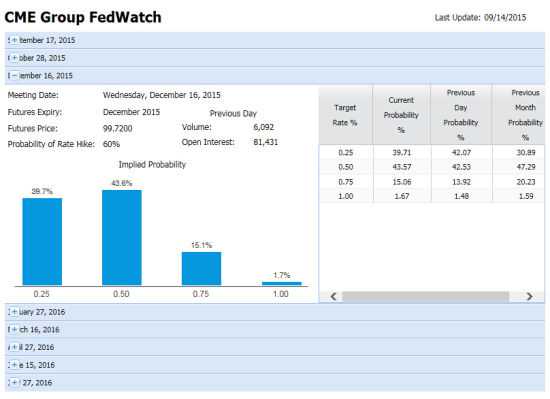Viewport: 550px width, 399px height.
Task: Click current probability value 39.71
Action: [x=402, y=153]
